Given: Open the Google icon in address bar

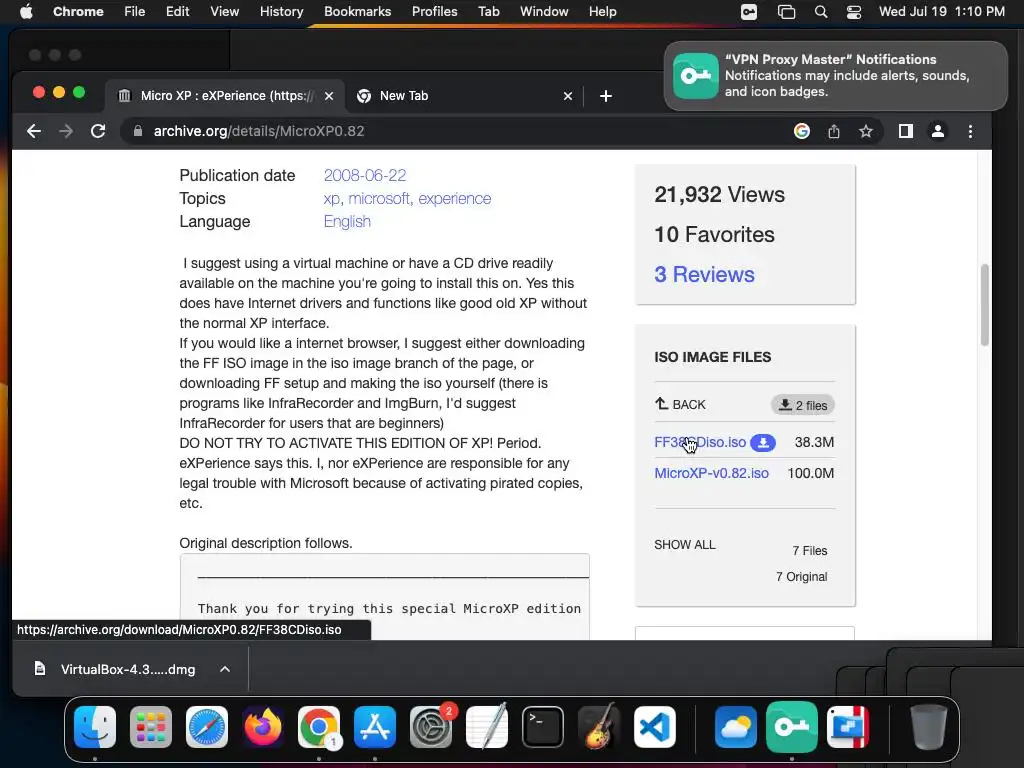Looking at the screenshot, I should pos(801,131).
